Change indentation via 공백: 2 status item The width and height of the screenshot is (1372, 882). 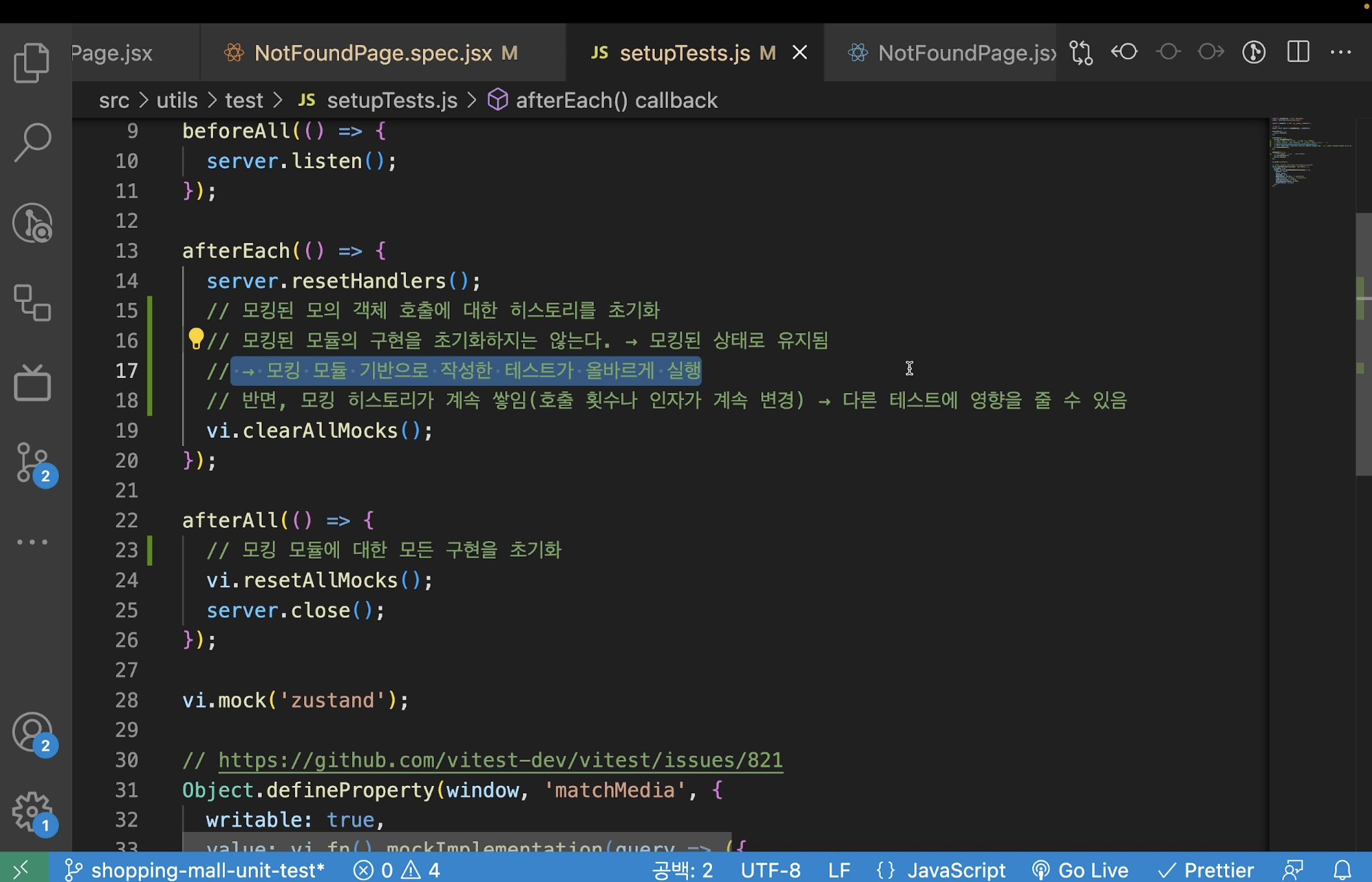click(x=682, y=870)
